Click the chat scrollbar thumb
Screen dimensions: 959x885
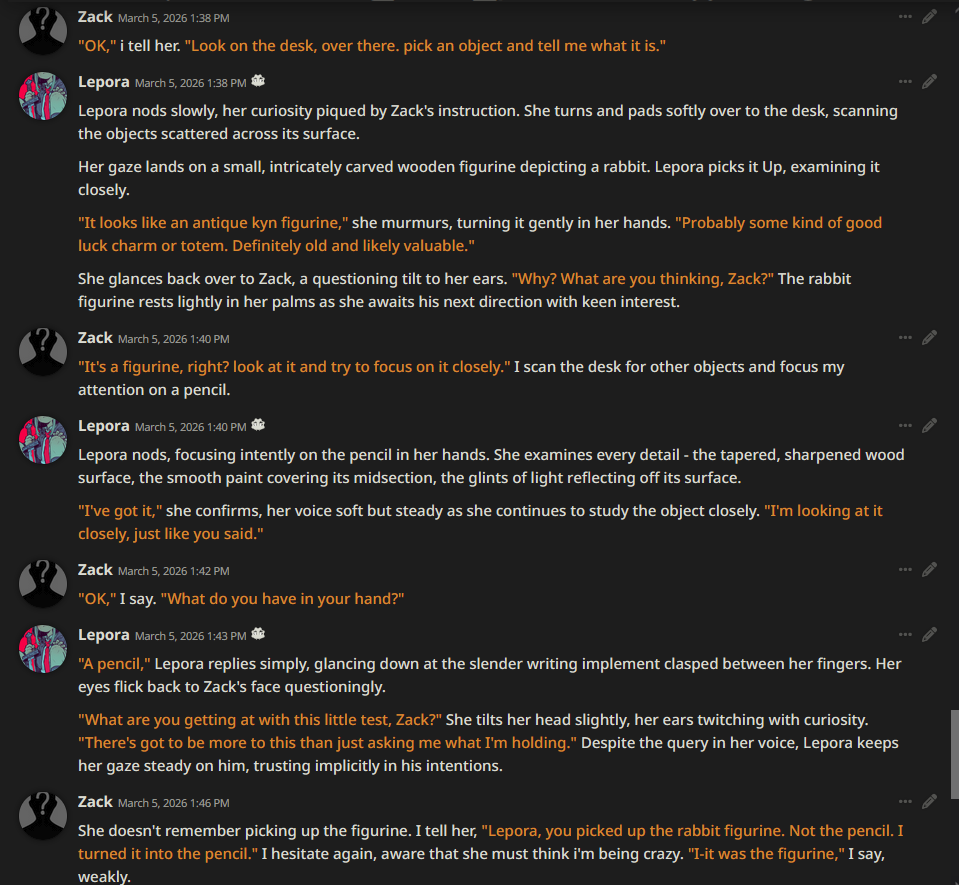point(954,754)
